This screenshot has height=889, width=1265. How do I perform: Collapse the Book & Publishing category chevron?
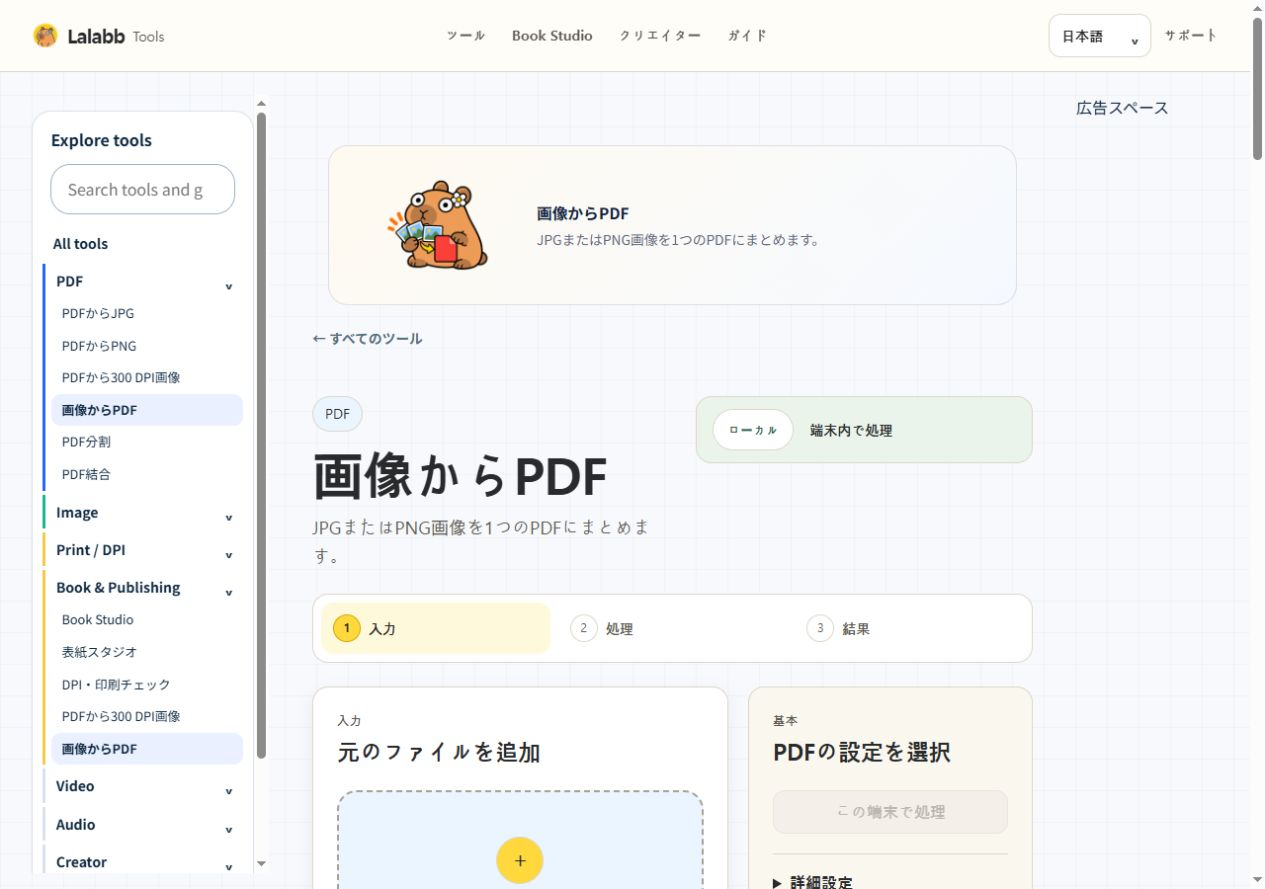(x=228, y=592)
